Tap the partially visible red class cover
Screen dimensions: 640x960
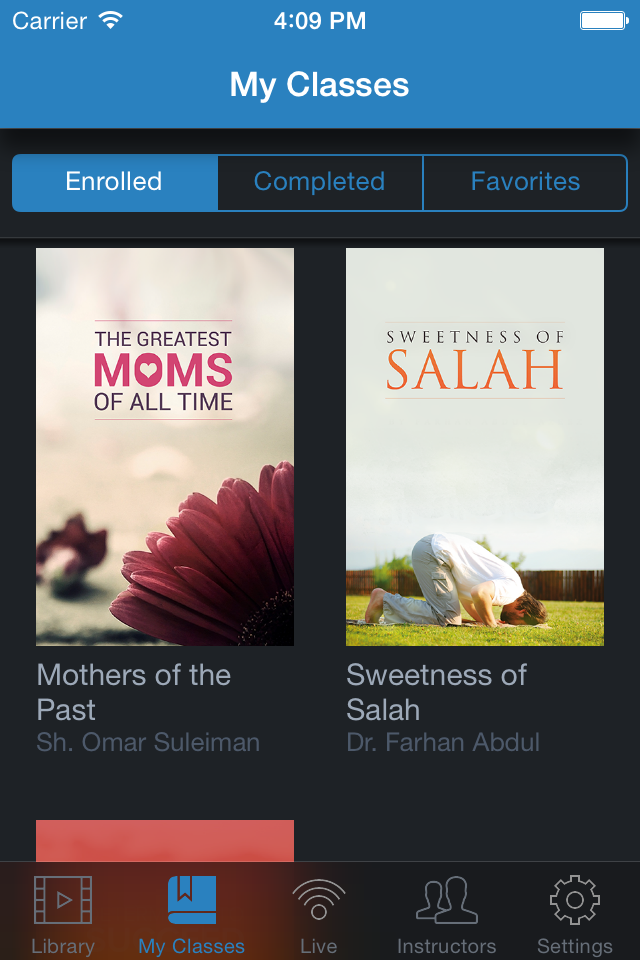pyautogui.click(x=165, y=840)
